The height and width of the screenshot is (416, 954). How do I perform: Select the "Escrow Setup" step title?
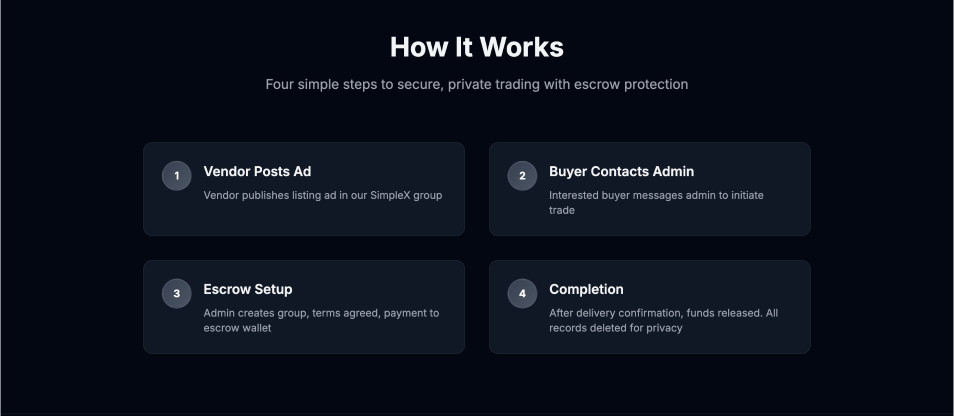[248, 290]
